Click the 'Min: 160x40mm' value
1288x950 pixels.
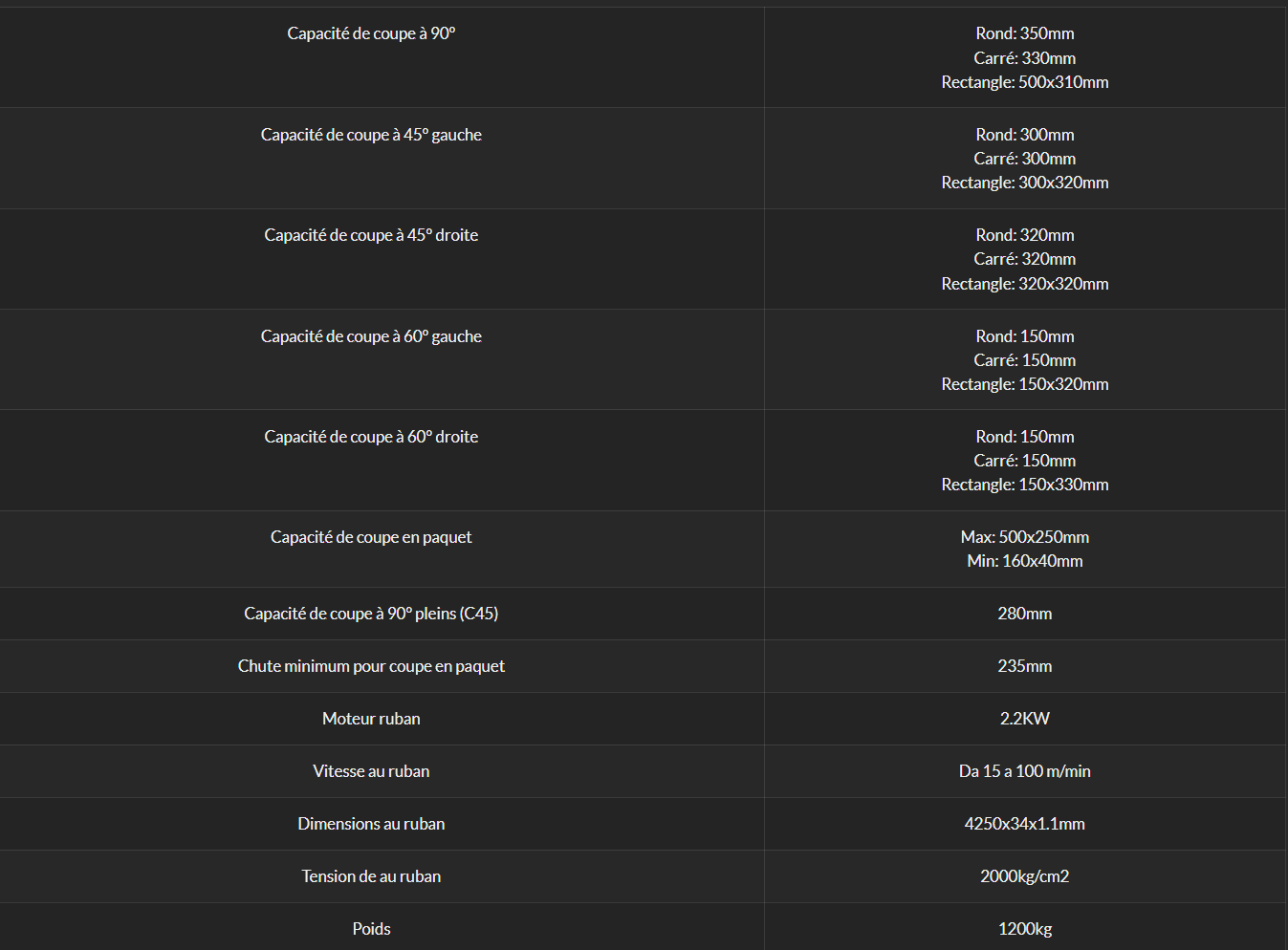coord(1025,561)
